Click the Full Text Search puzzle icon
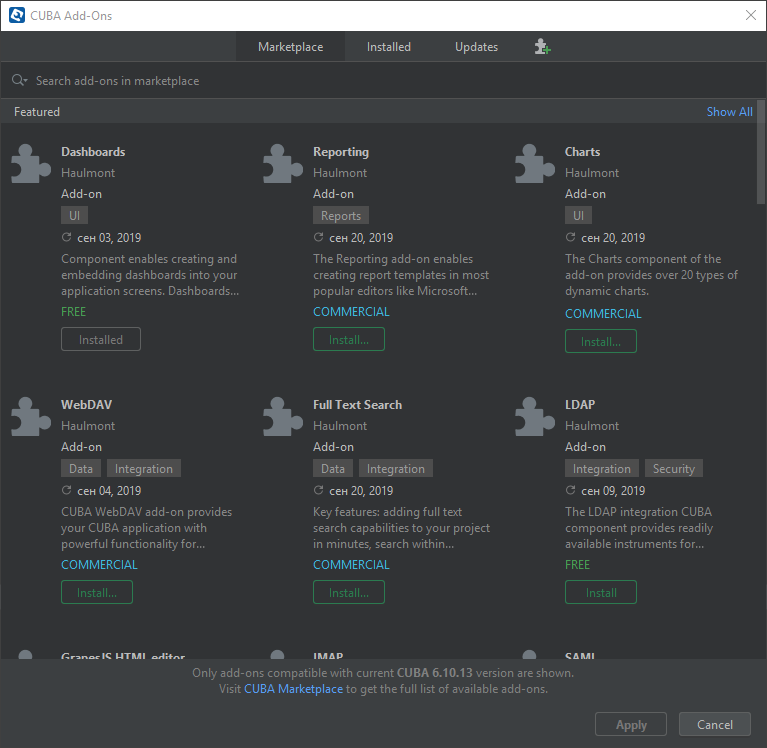Viewport: 767px width, 748px height. click(283, 417)
